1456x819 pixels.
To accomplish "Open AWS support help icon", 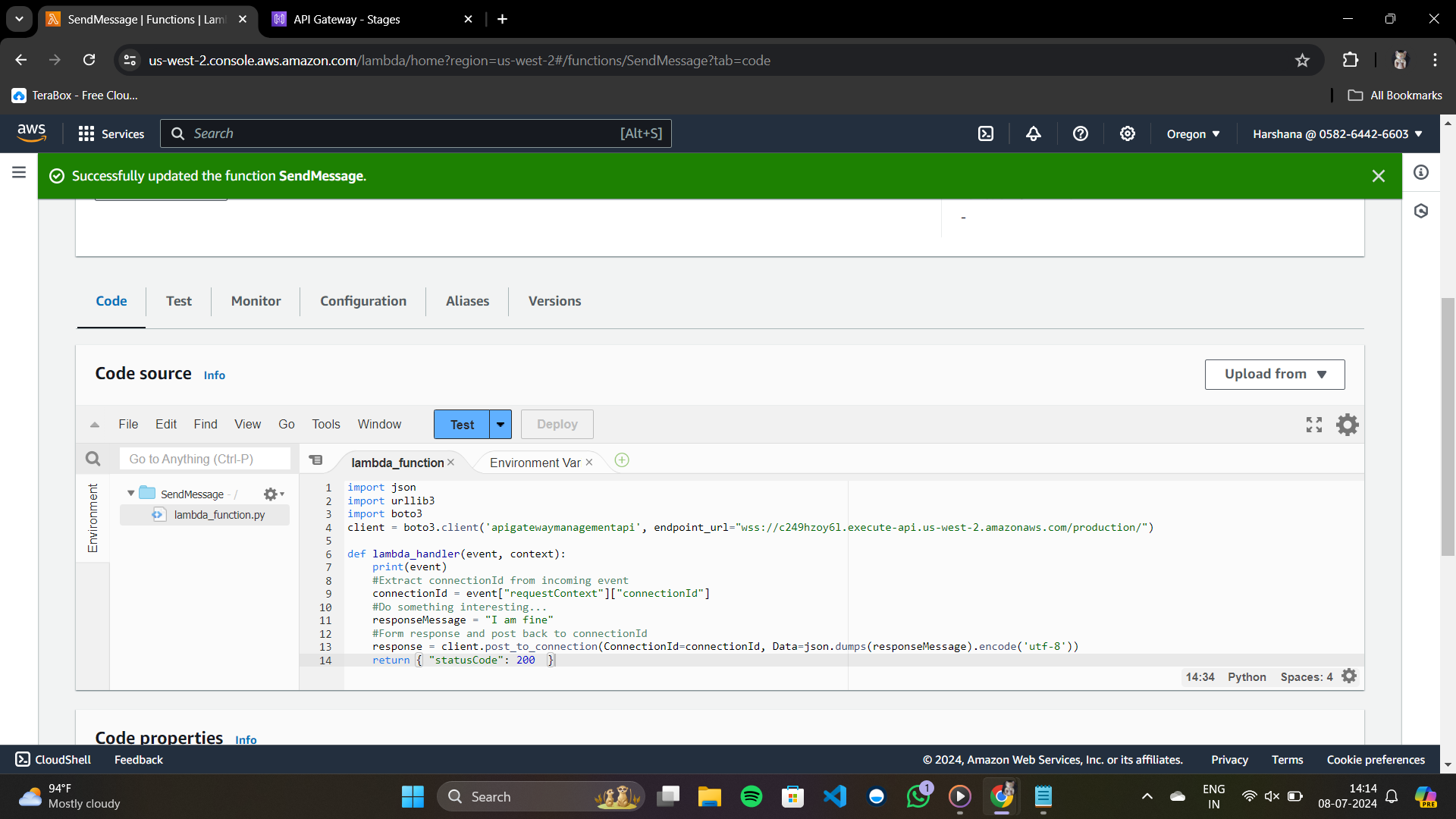I will tap(1080, 133).
